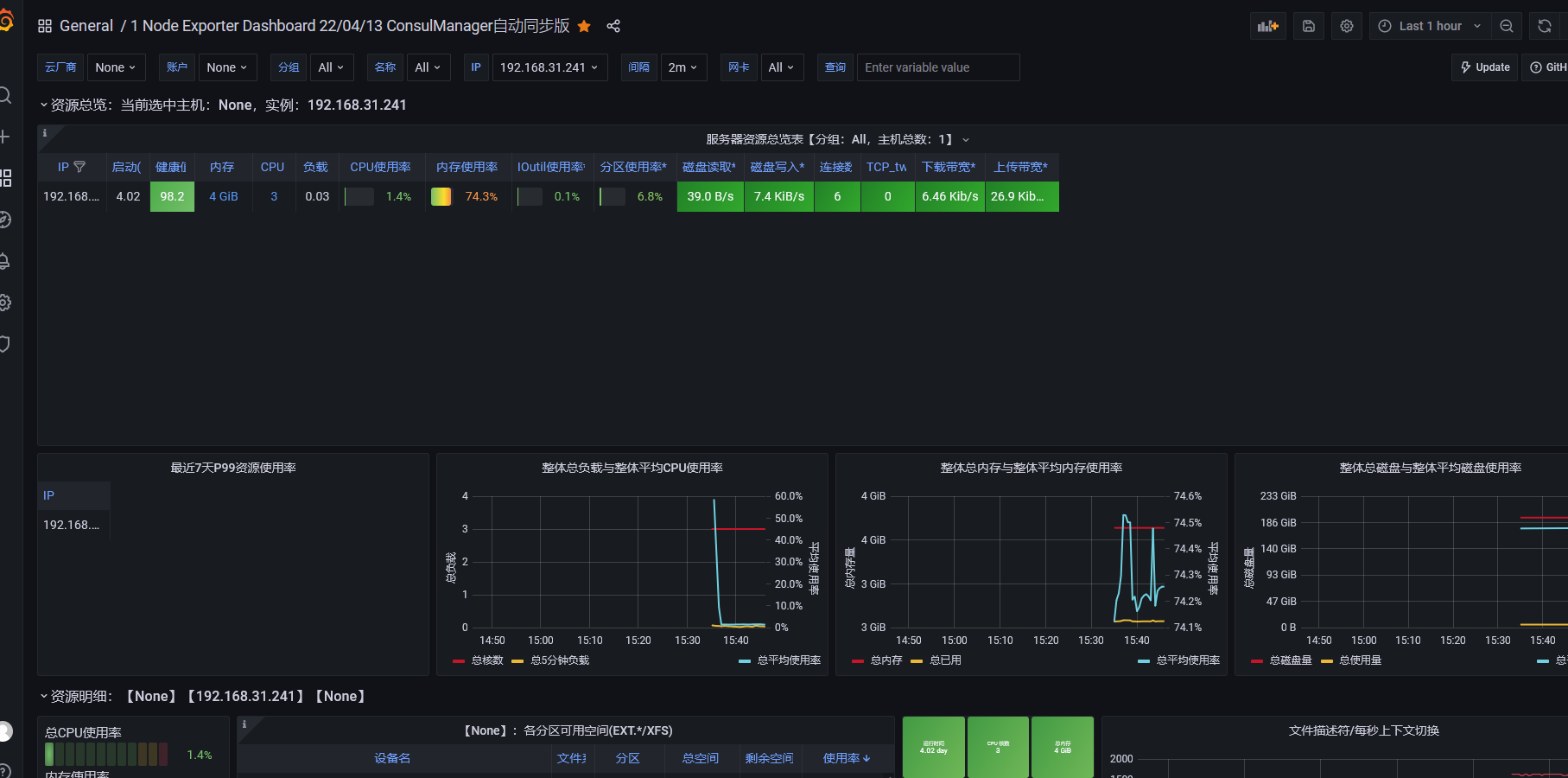This screenshot has height=778, width=1568.
Task: Toggle the 总使用量 legend series
Action: (1360, 660)
